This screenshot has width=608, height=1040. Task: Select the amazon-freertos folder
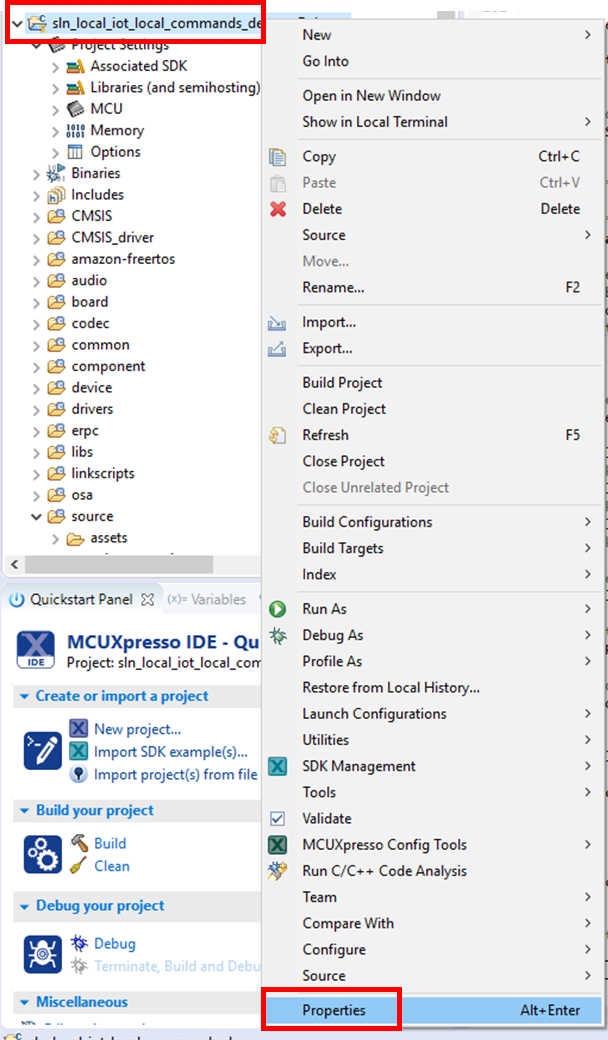(122, 259)
